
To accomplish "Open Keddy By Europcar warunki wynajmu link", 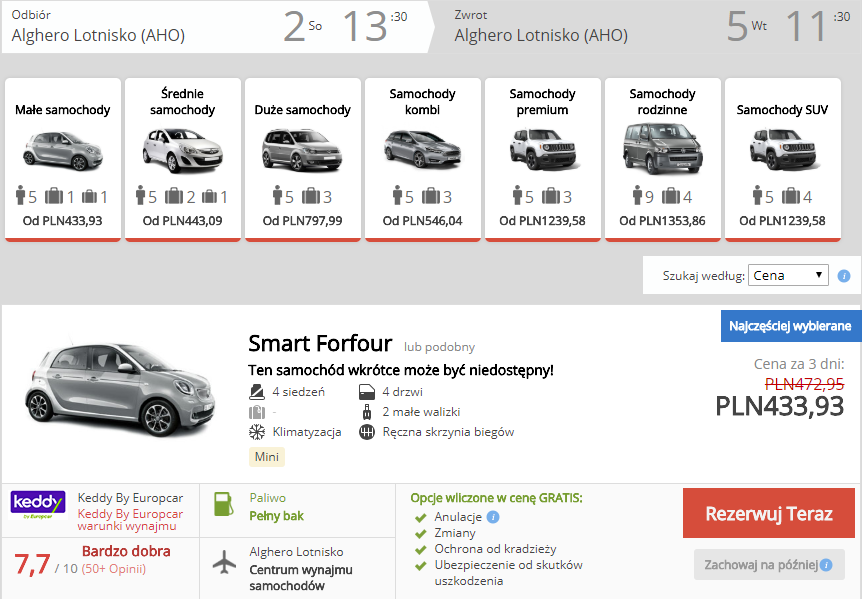I will [130, 520].
